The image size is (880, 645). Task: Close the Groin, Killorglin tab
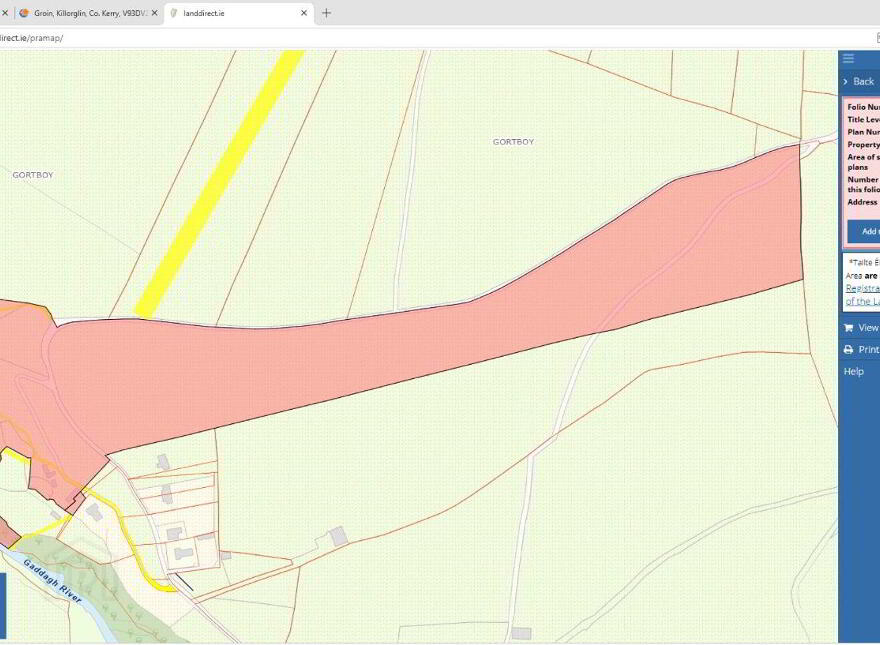tap(154, 13)
